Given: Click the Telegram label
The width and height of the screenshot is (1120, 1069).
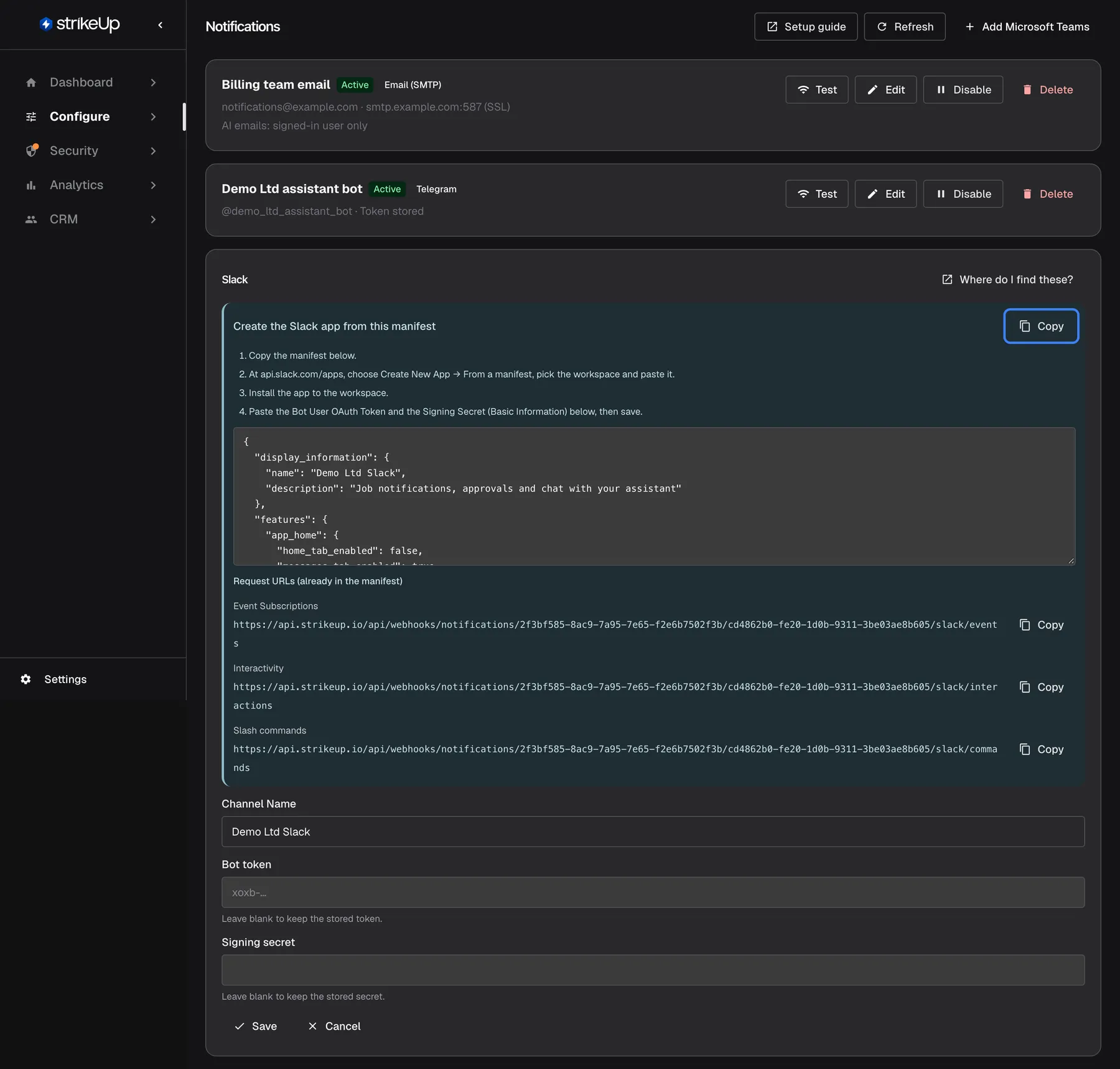Looking at the screenshot, I should (436, 189).
